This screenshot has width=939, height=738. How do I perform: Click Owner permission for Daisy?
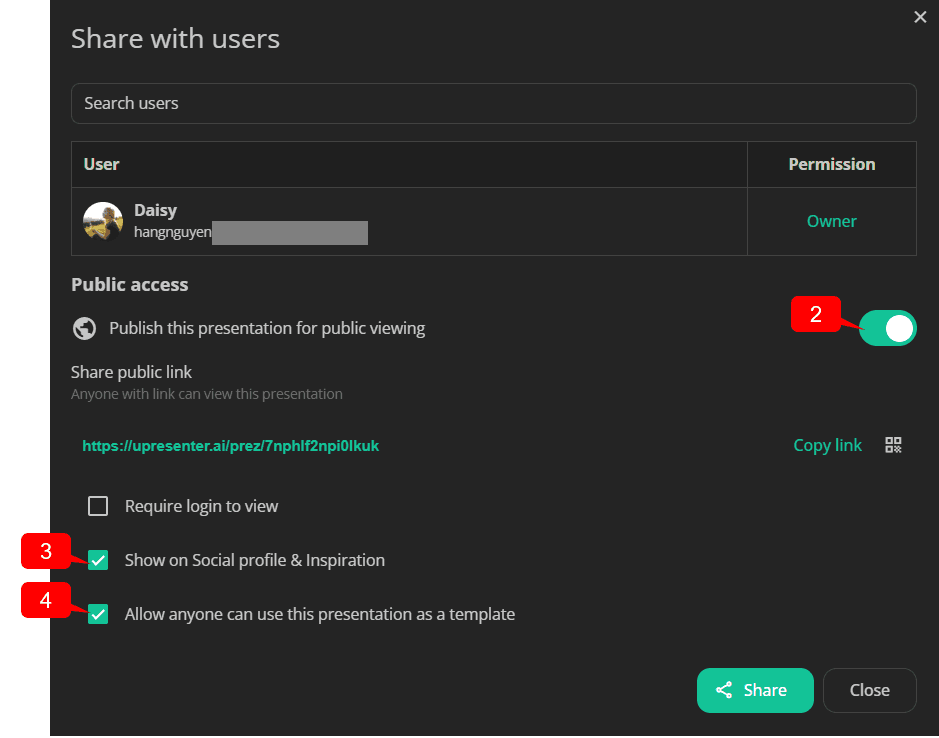tap(831, 221)
